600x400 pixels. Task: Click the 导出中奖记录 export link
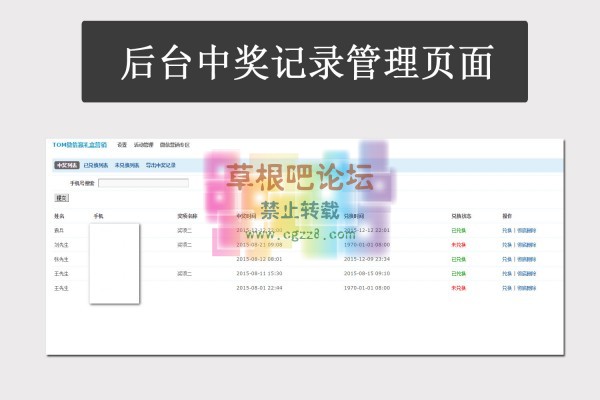coord(161,165)
